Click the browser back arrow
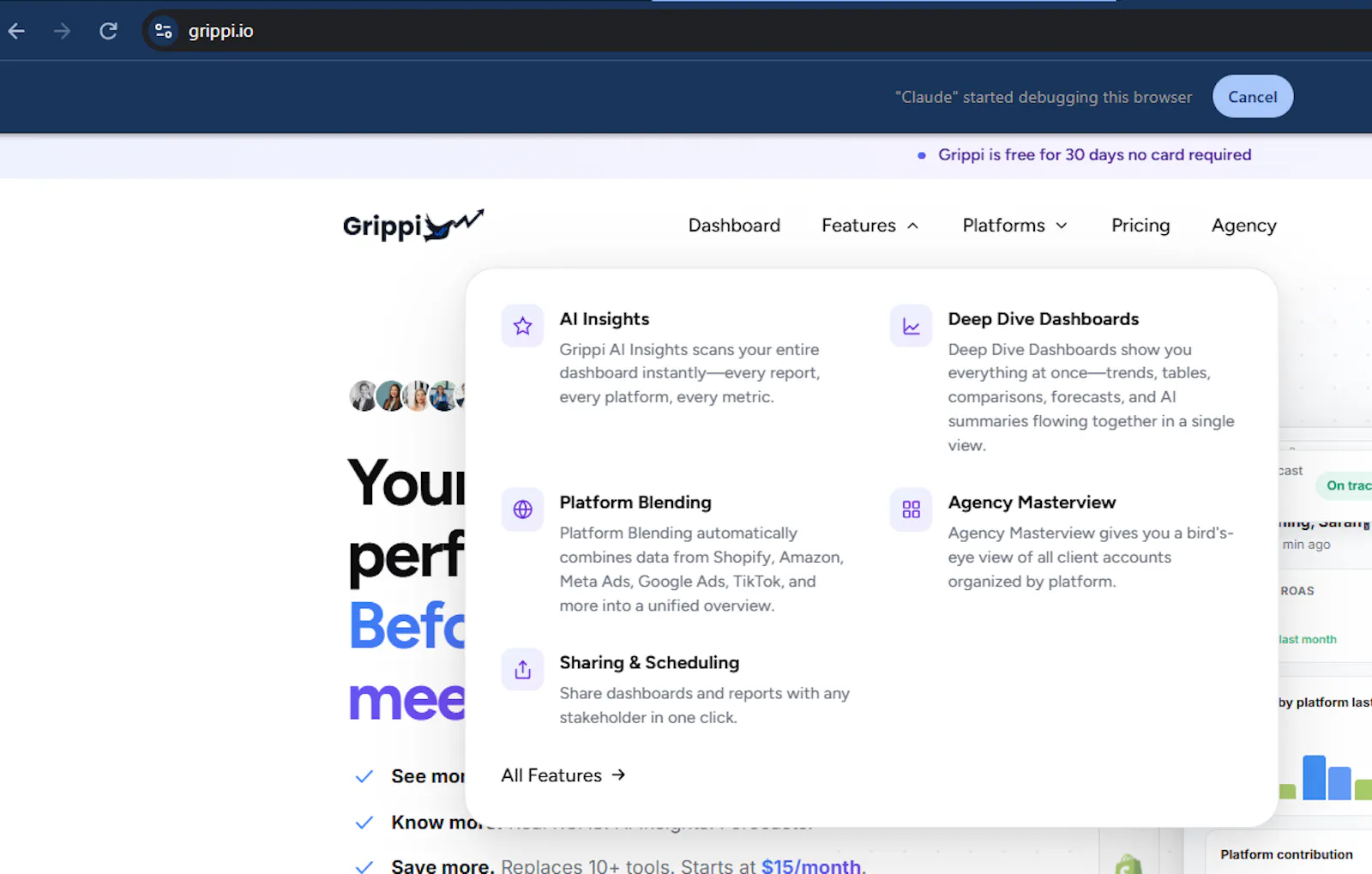Viewport: 1372px width, 874px height. [x=16, y=32]
